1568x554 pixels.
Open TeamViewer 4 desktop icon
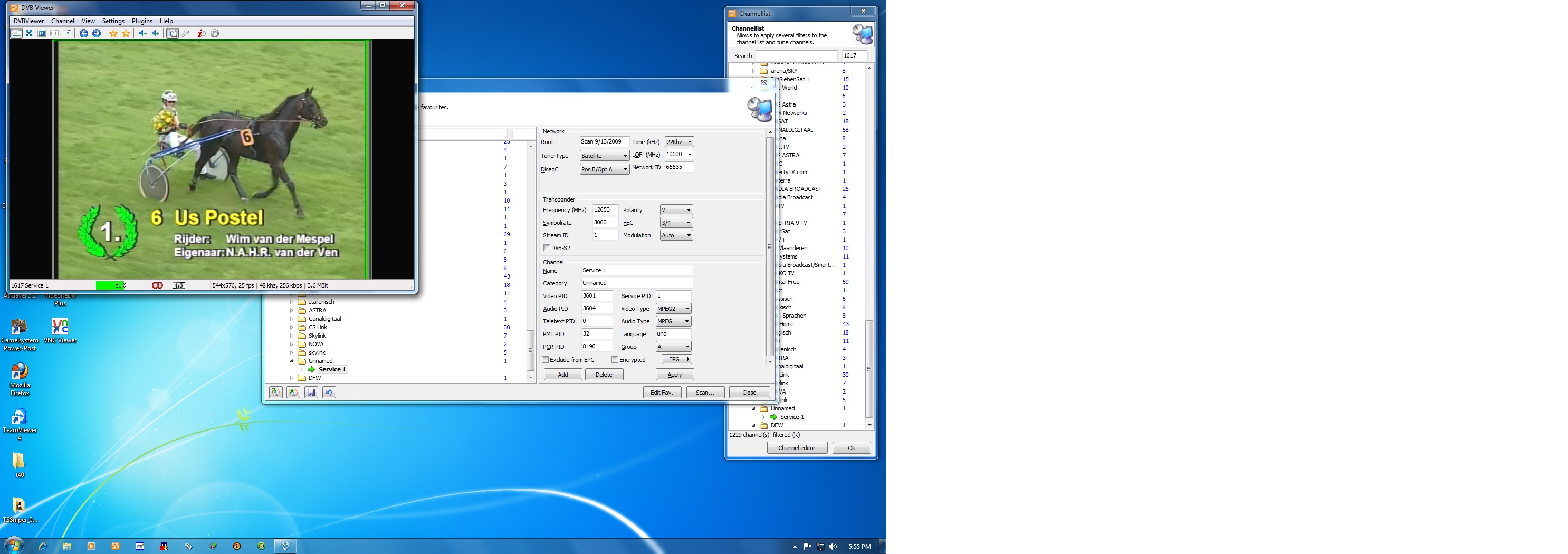[20, 424]
